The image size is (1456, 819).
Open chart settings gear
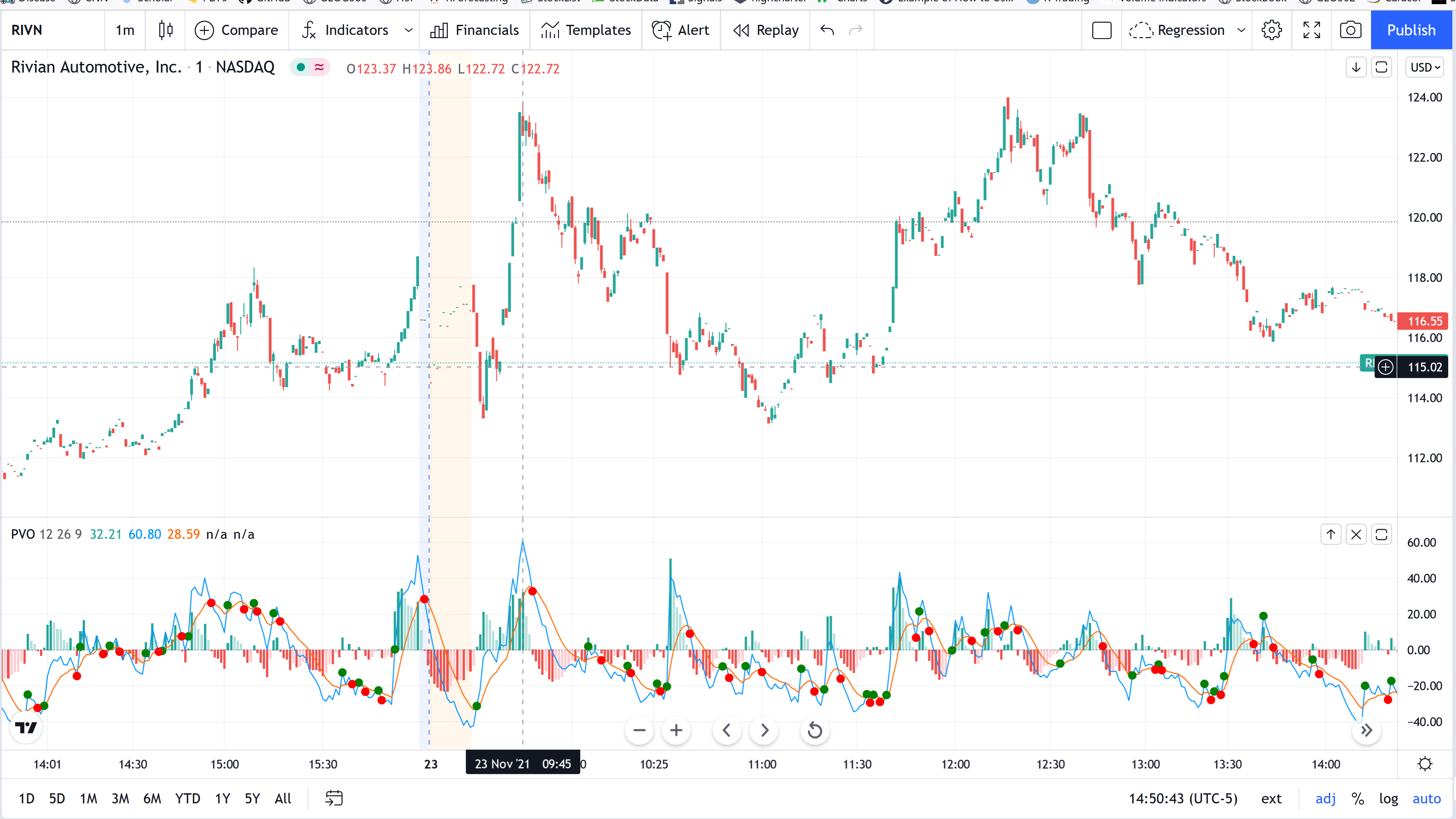pyautogui.click(x=1272, y=30)
